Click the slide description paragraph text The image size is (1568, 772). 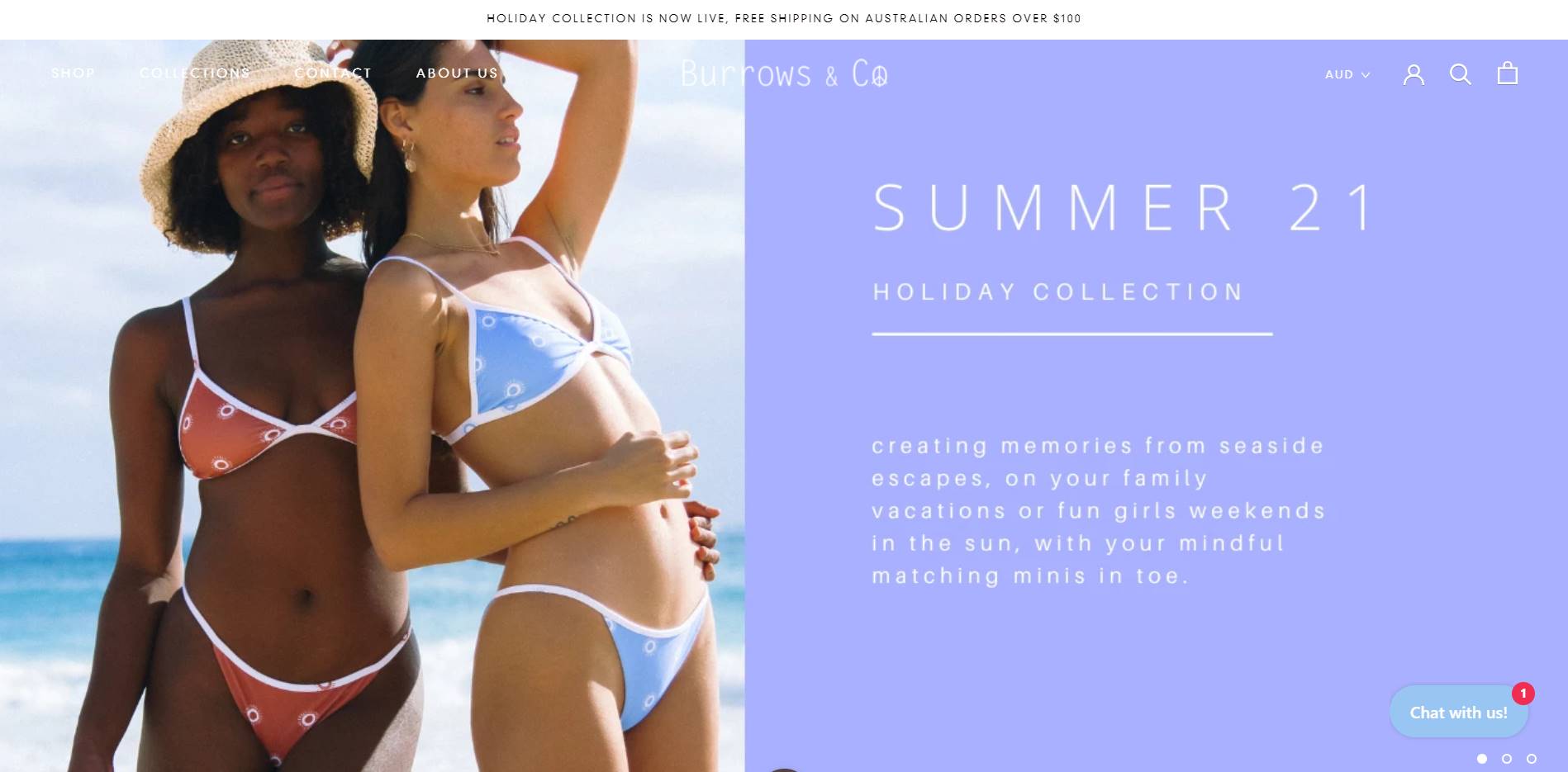click(1098, 511)
